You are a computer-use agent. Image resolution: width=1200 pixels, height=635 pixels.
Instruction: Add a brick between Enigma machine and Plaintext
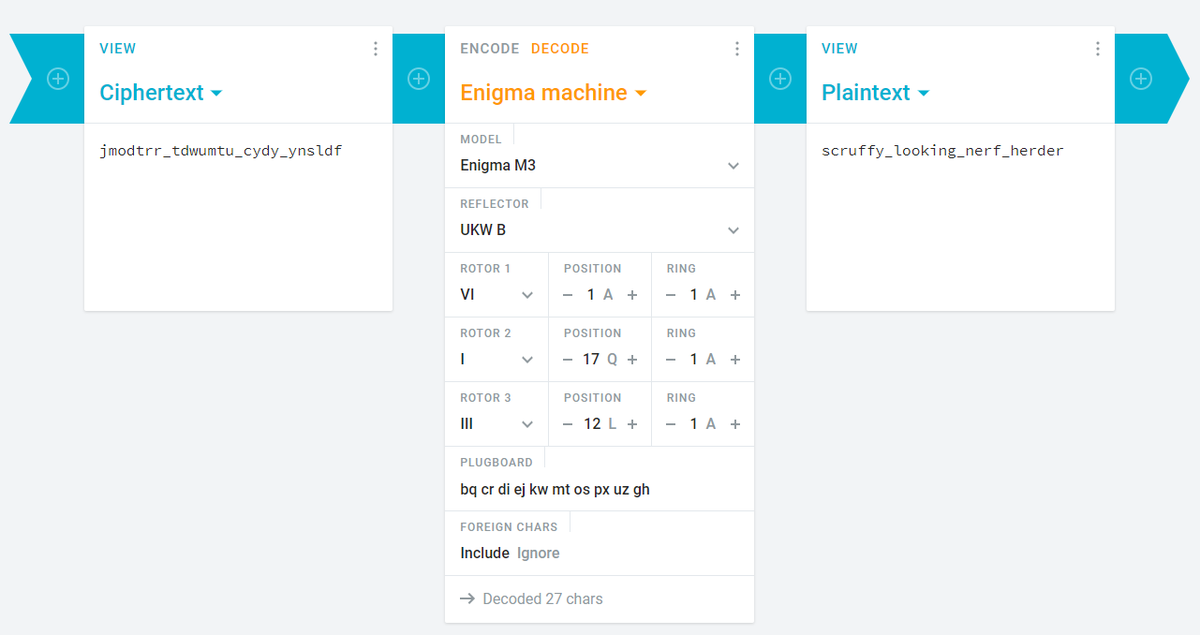point(781,77)
